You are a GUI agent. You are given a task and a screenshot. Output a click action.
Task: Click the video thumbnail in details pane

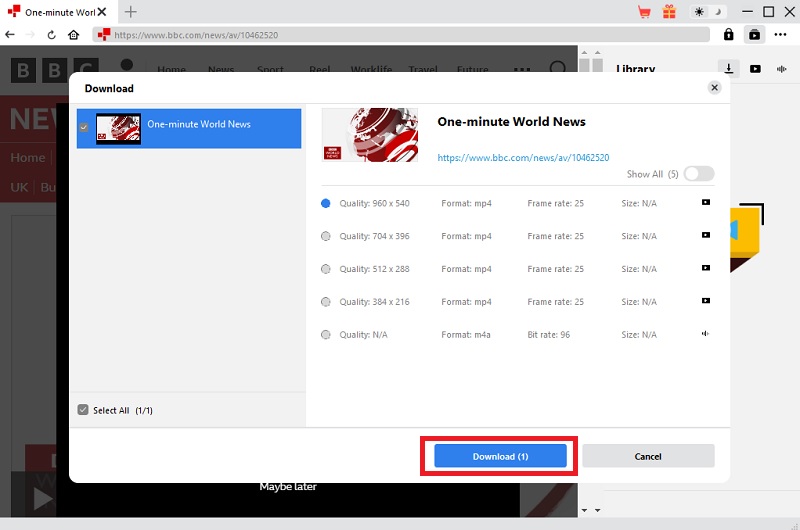[x=370, y=135]
